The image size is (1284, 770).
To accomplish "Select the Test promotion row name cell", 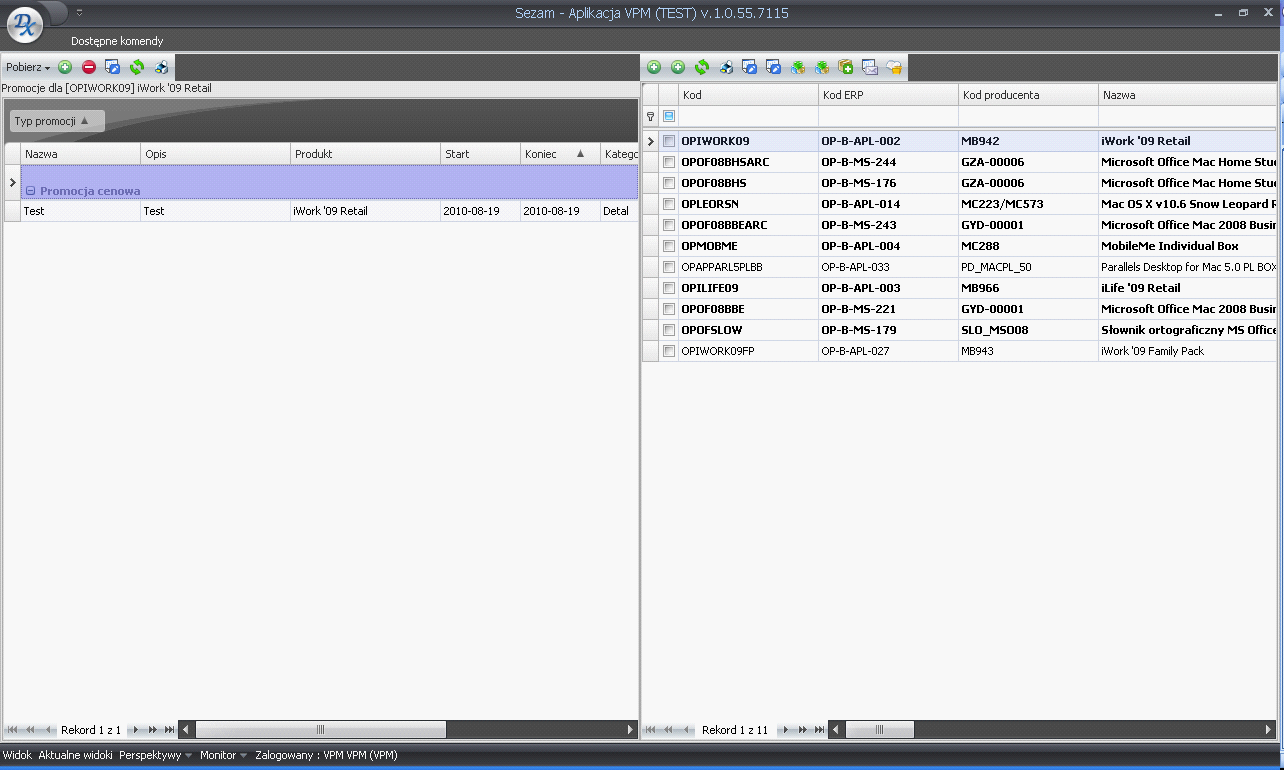I will tap(80, 211).
